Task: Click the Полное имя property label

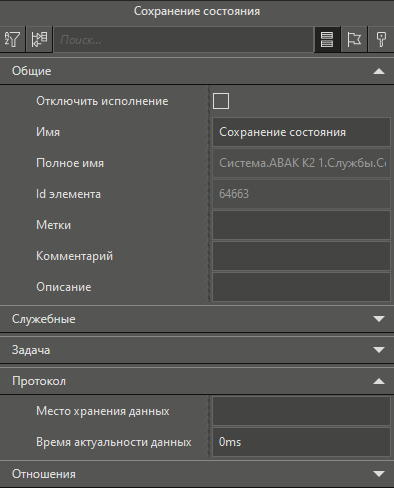Action: 70,163
